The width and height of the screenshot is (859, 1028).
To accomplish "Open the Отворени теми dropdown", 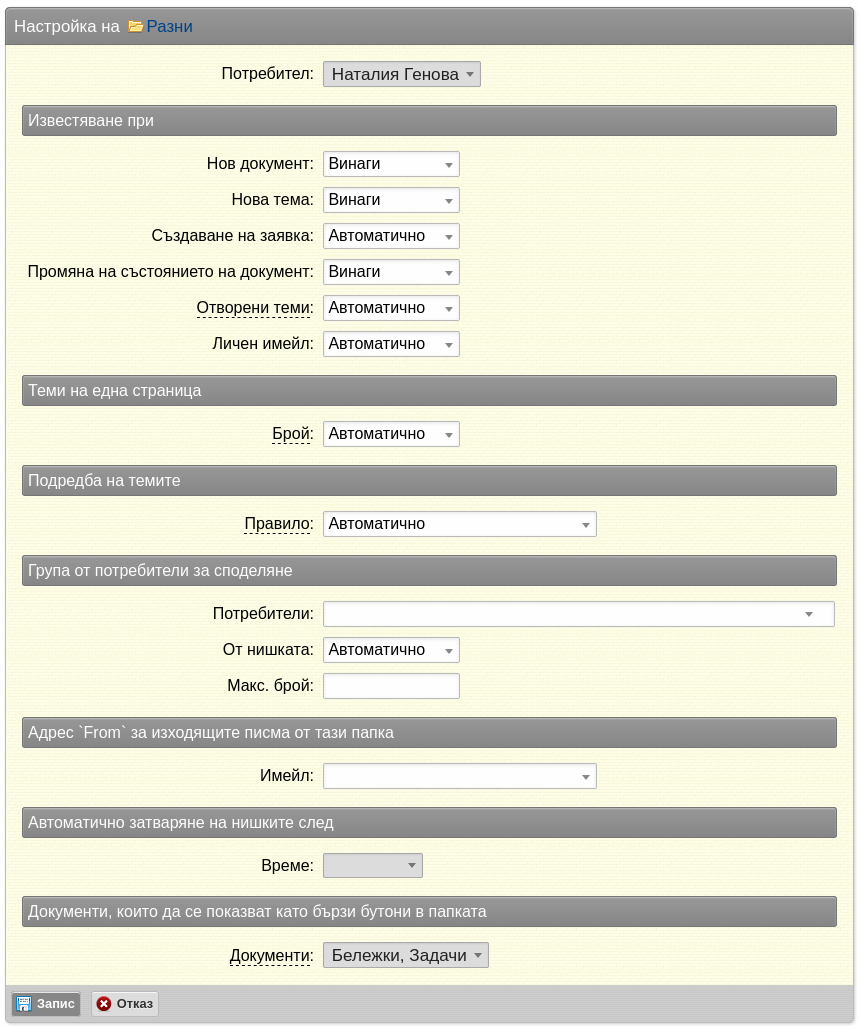I will coord(391,308).
